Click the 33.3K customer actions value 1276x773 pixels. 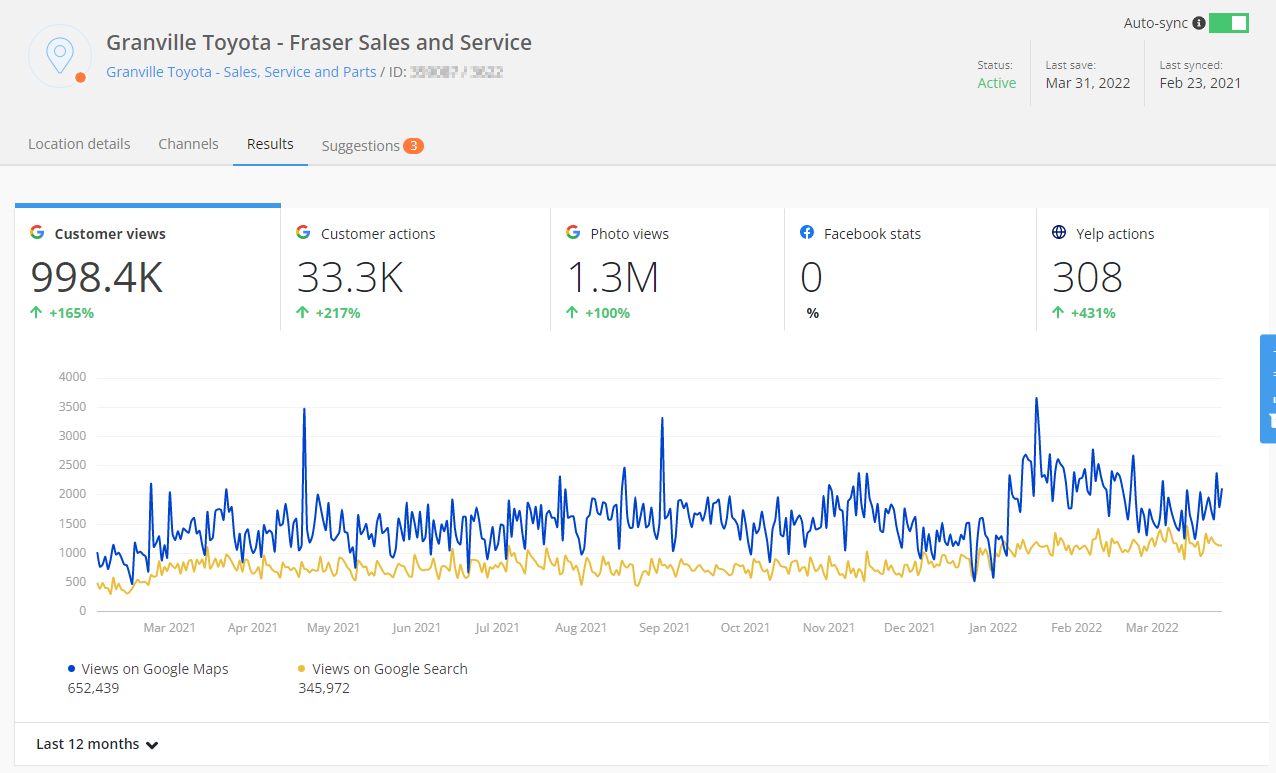tap(350, 277)
